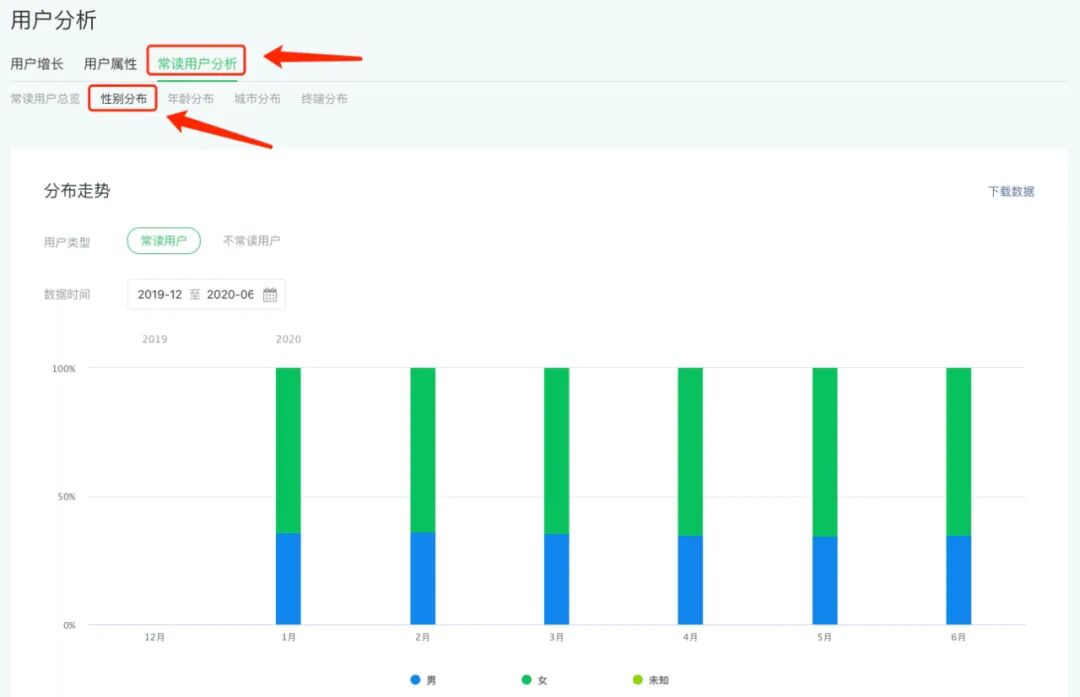Click the blue segment of 4月 bar

pyautogui.click(x=690, y=580)
